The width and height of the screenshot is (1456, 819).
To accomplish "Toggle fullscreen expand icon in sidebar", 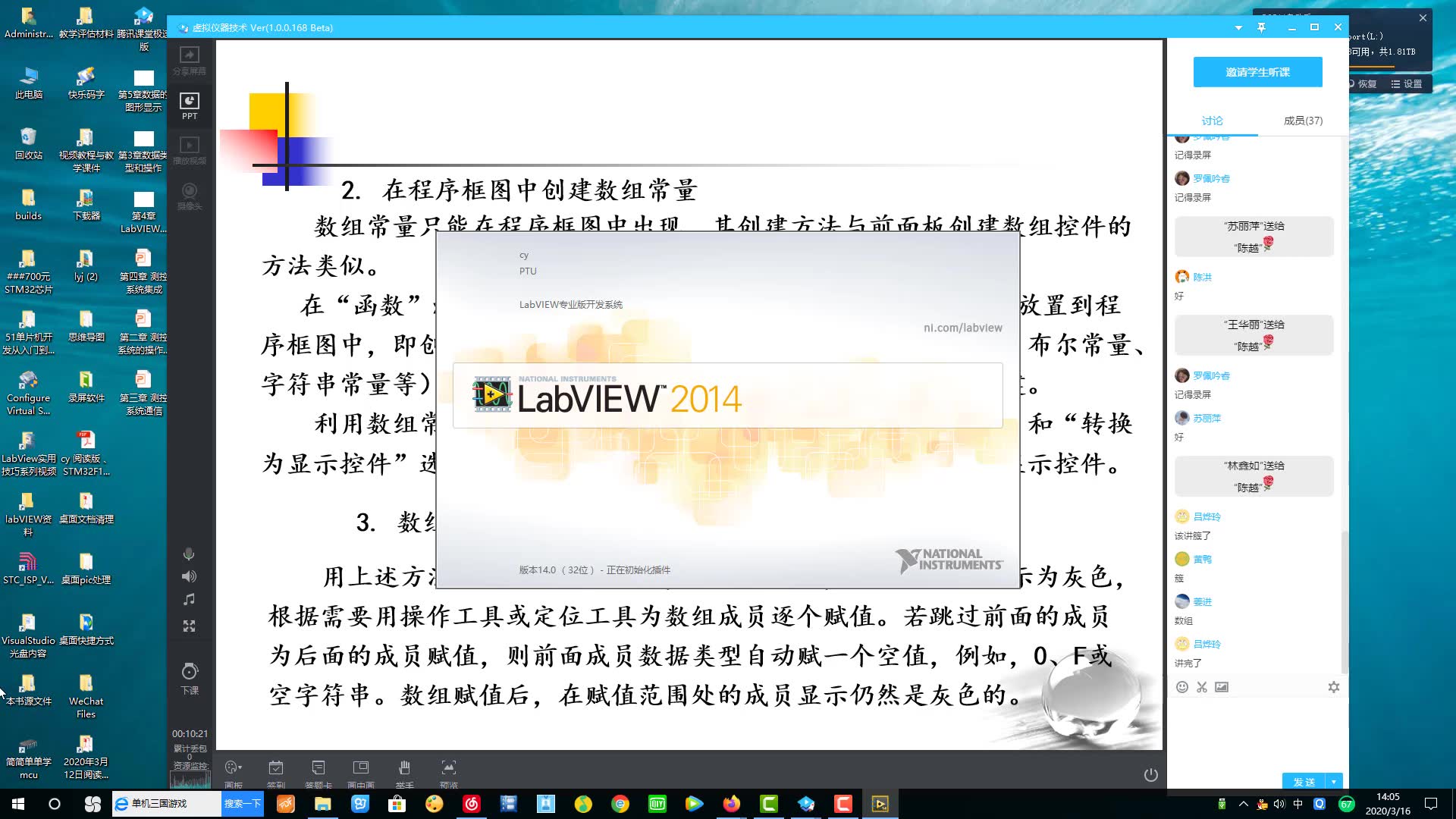I will (189, 626).
